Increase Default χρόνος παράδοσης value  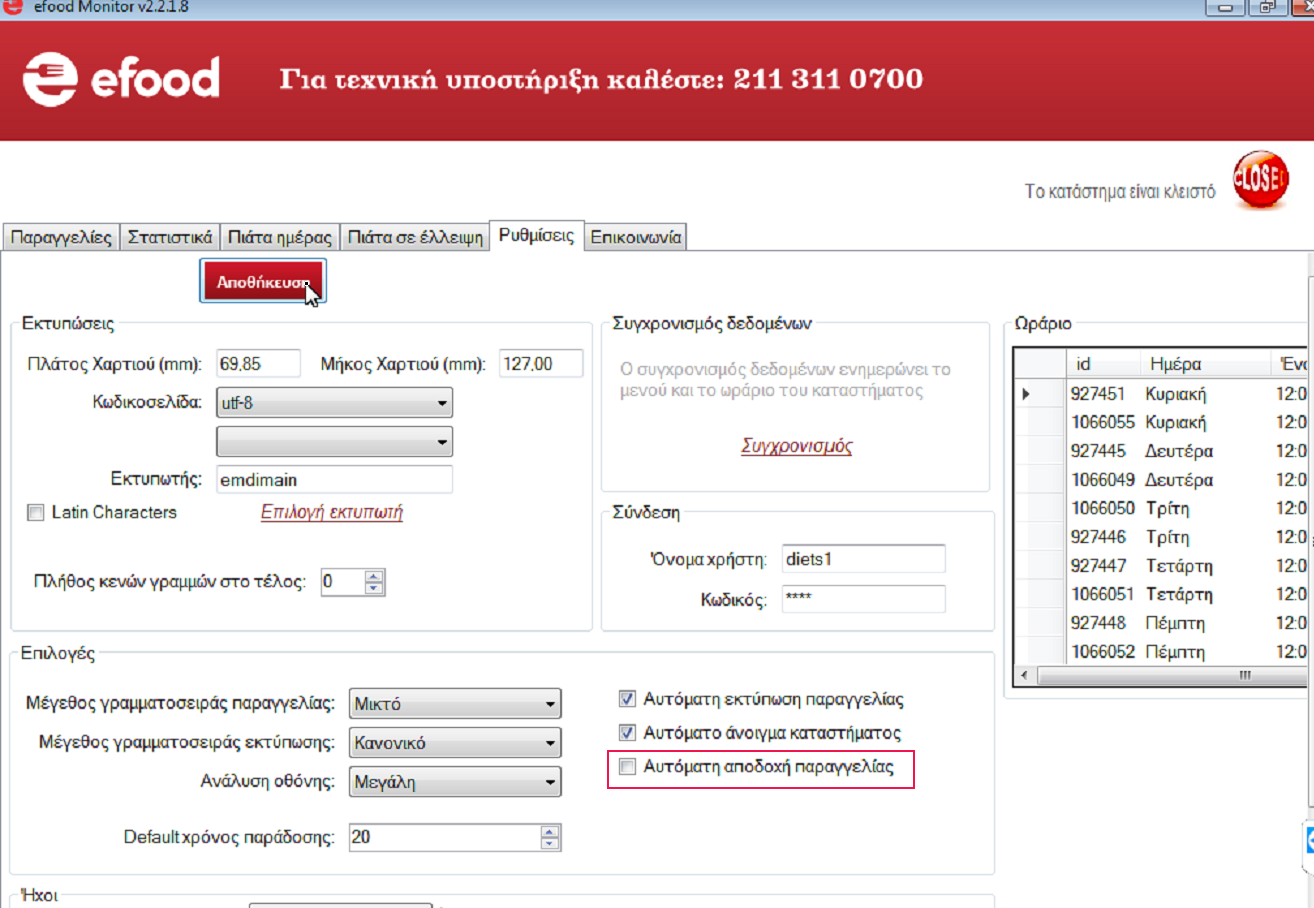pos(549,831)
